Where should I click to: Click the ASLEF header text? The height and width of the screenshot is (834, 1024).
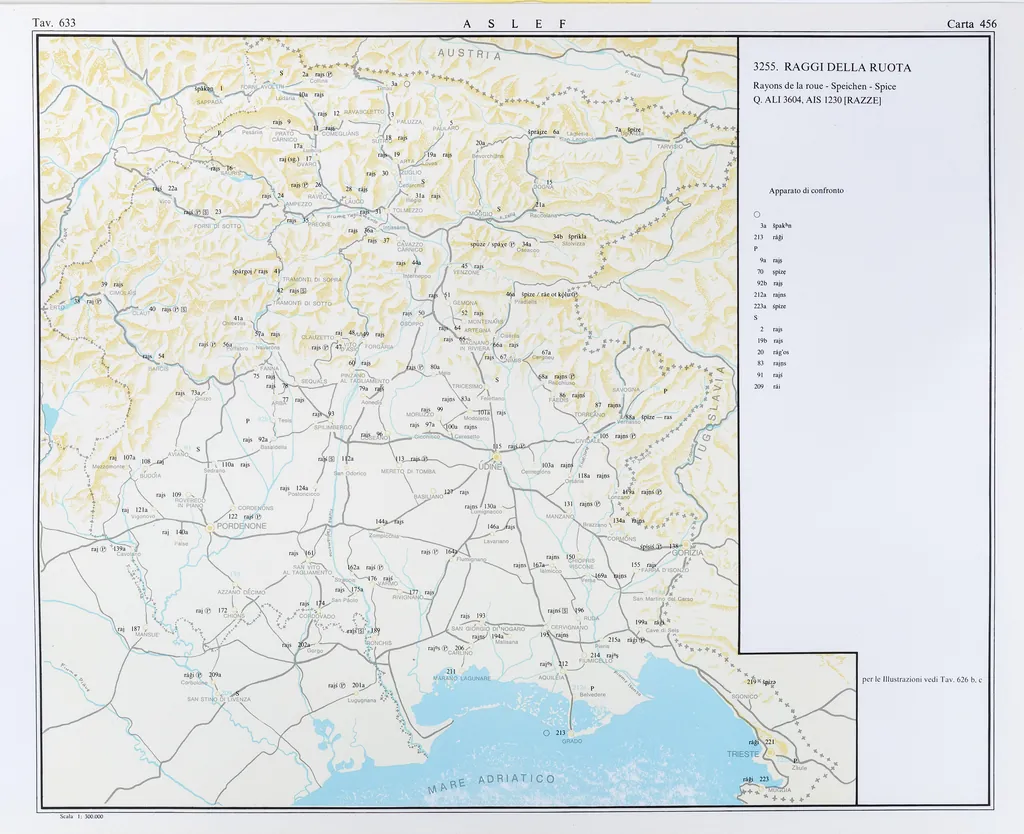[x=514, y=23]
